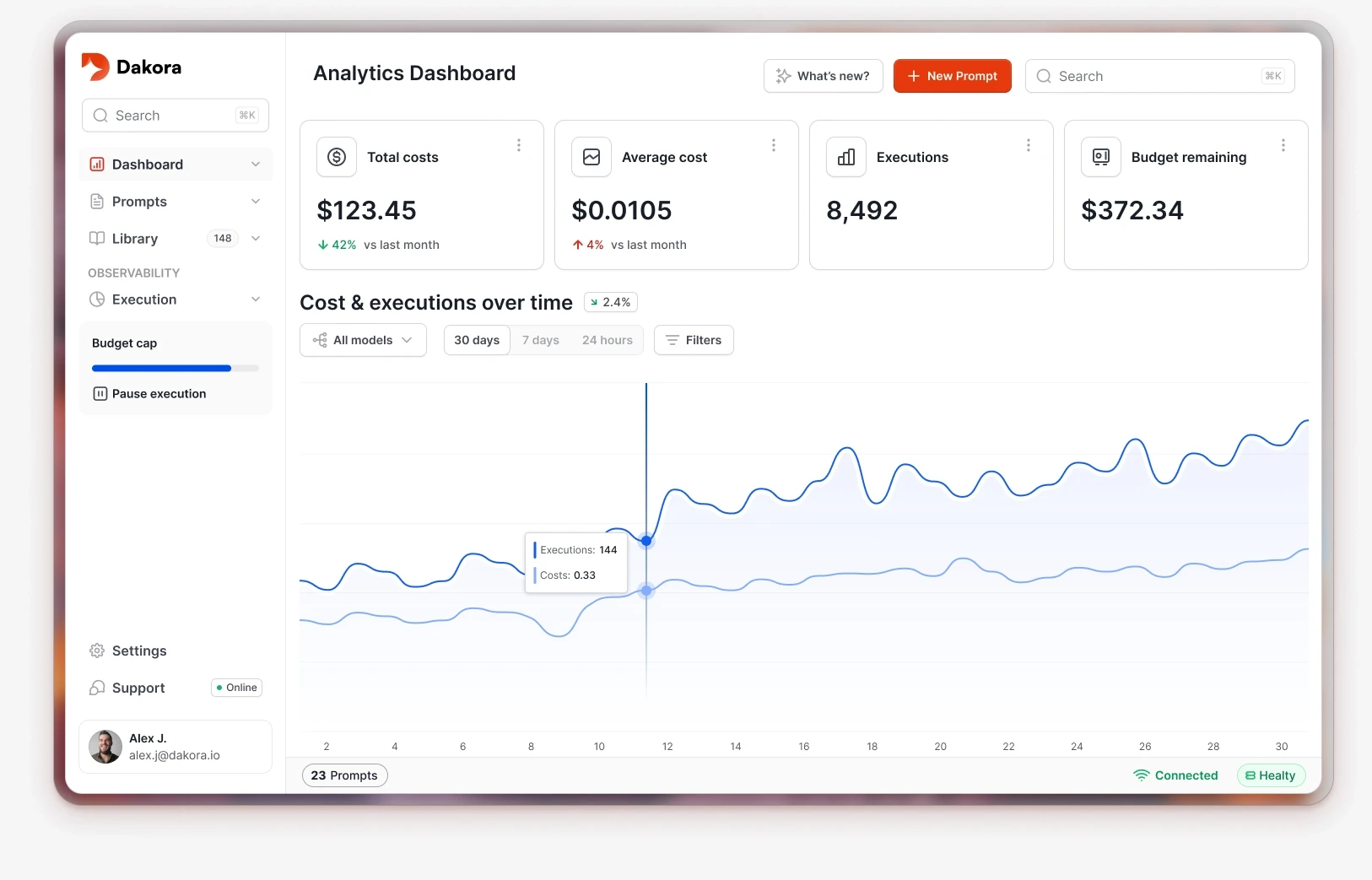The height and width of the screenshot is (880, 1372).
Task: Click the New Prompt button
Action: pos(952,76)
